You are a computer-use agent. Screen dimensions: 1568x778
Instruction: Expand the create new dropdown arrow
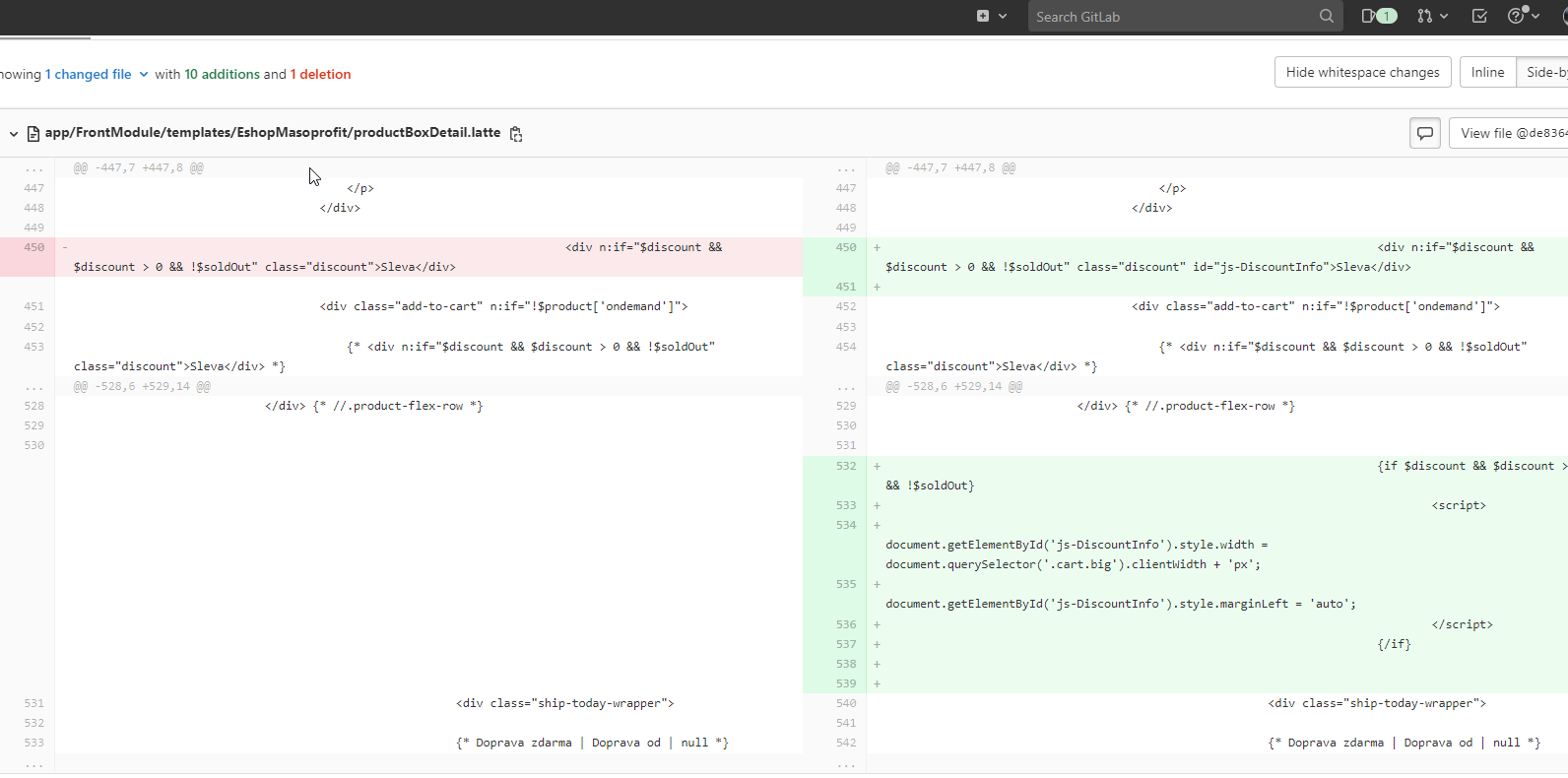(x=1003, y=16)
